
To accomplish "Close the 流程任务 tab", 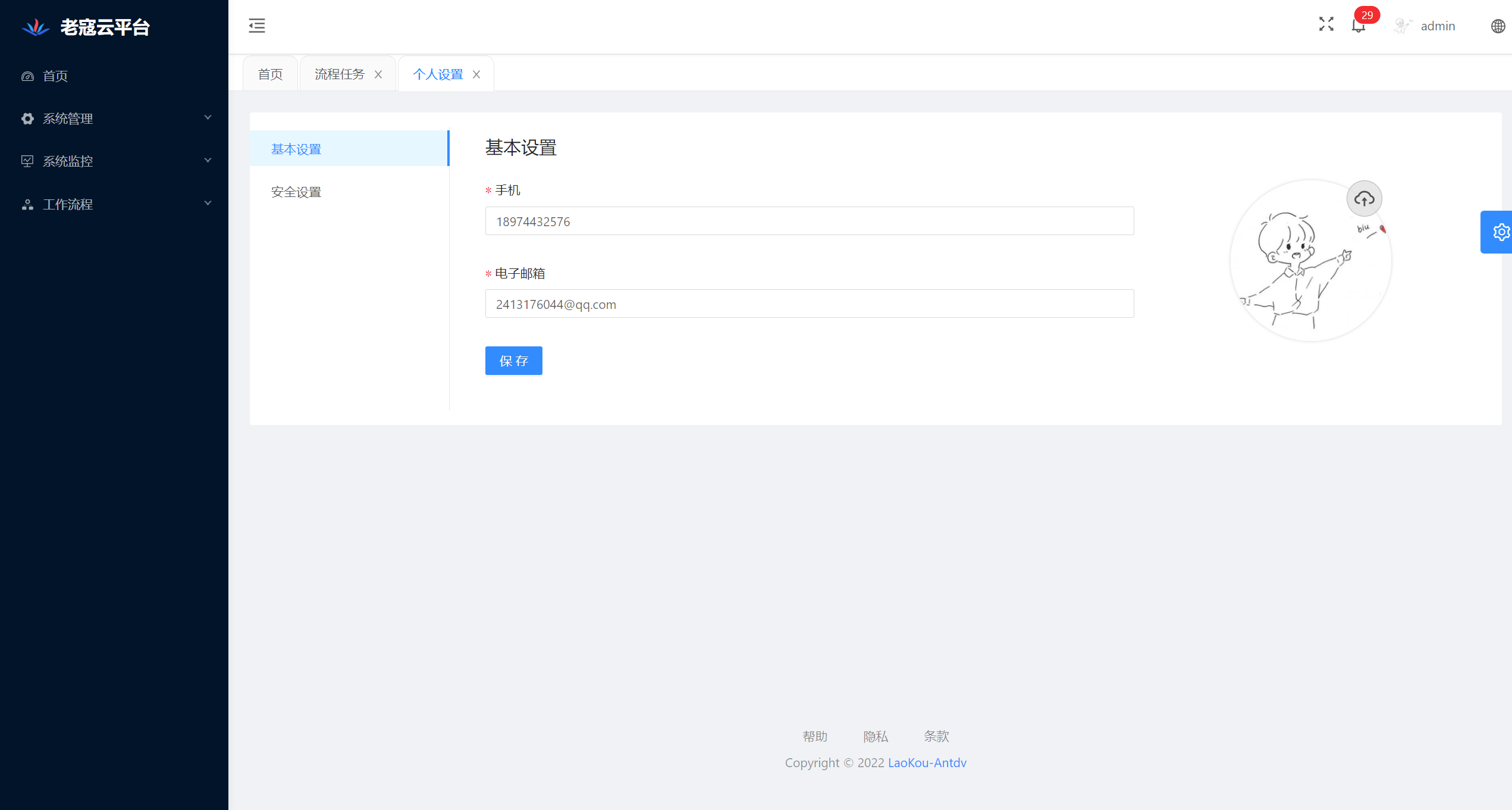I will click(378, 74).
